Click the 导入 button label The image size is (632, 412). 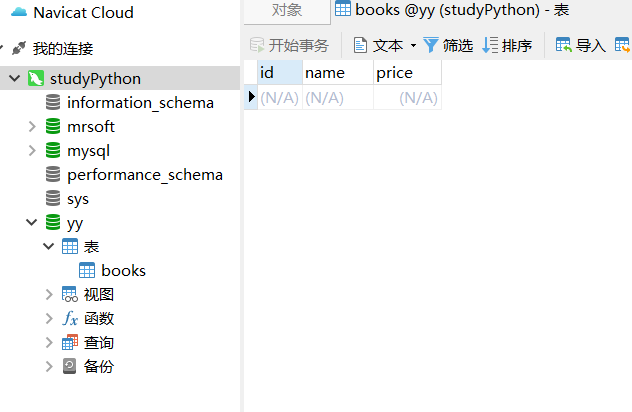click(591, 45)
